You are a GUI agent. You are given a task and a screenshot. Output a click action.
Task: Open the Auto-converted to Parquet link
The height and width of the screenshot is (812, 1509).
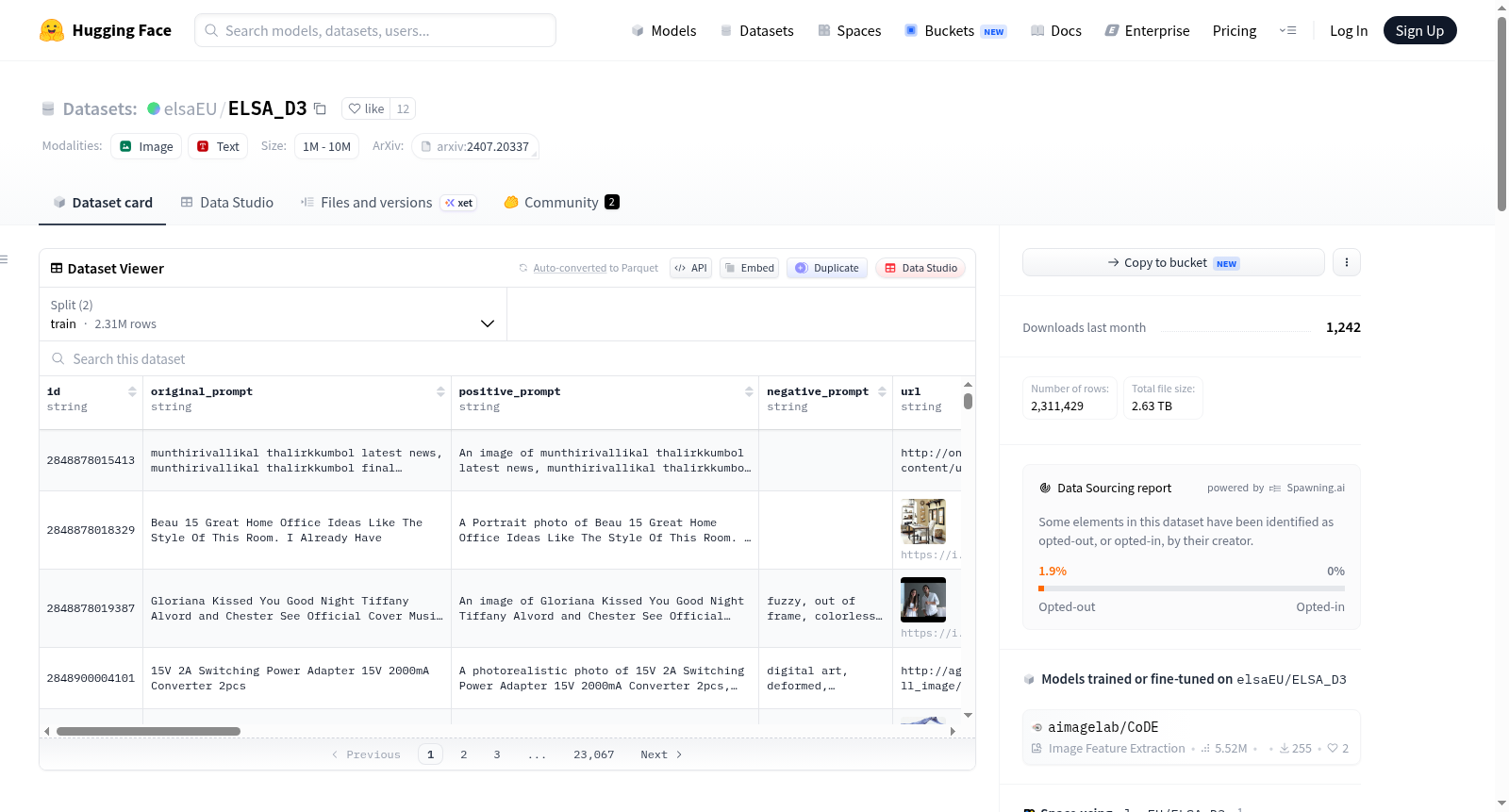point(595,268)
